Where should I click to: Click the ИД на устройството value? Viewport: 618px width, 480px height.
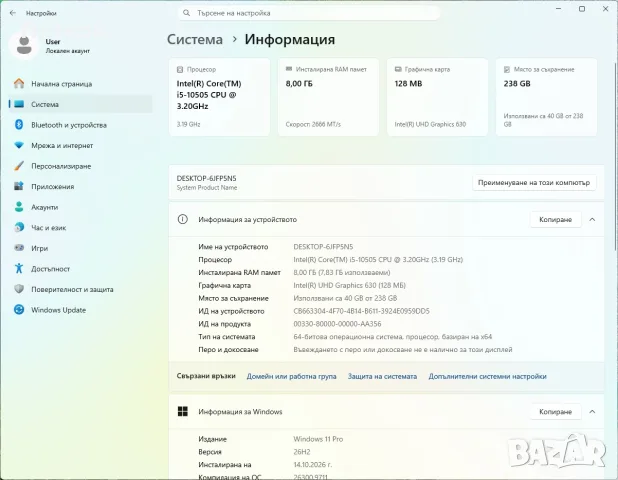pyautogui.click(x=361, y=311)
